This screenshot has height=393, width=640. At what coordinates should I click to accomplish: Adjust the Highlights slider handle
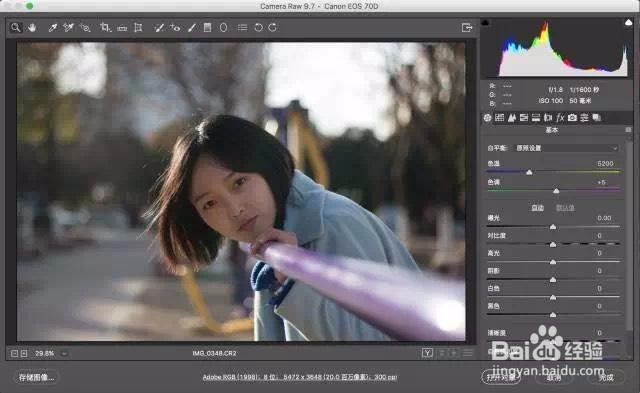(553, 262)
